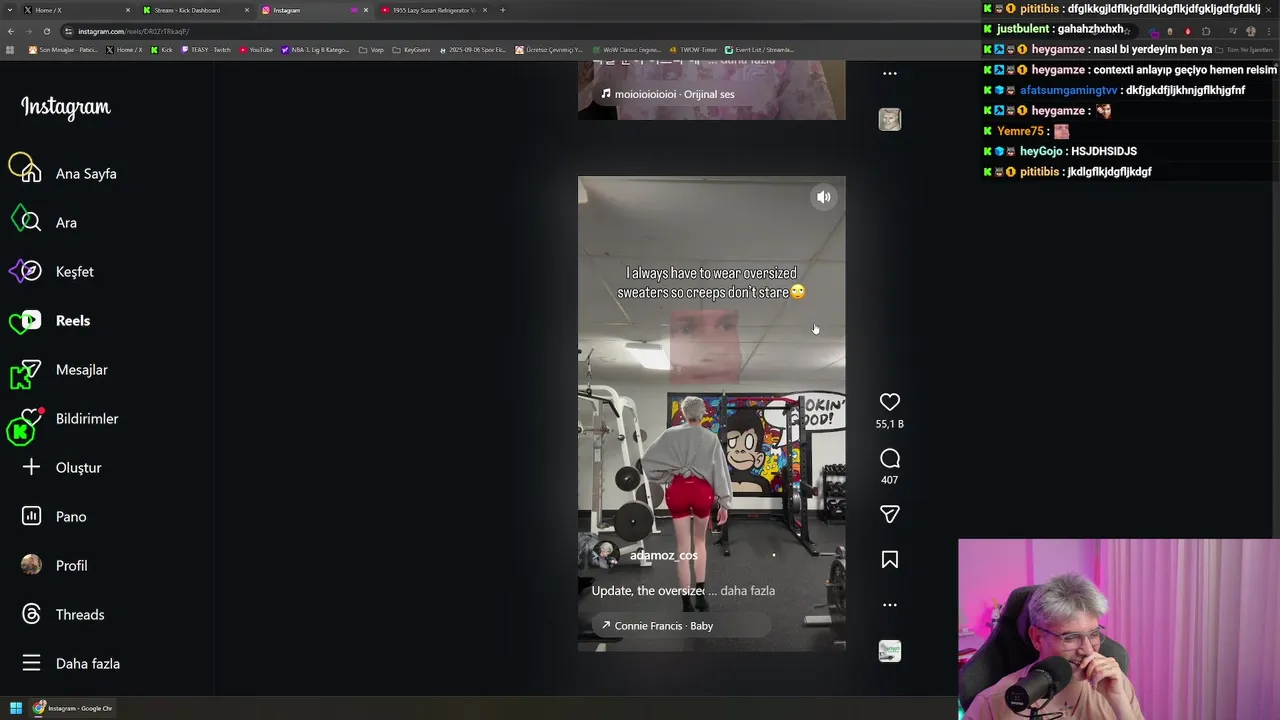Screen dimensions: 1280x720
Task: Open Ücretsiz Çevrimiçi bookmark
Action: click(549, 49)
